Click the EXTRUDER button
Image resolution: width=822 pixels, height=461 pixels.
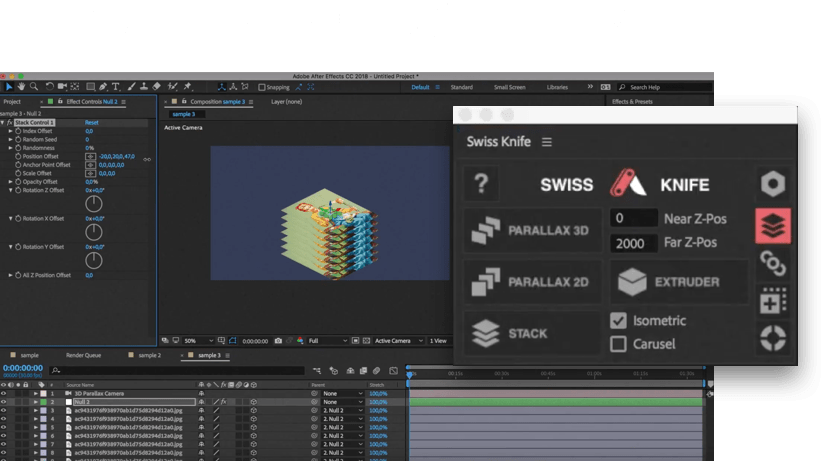pyautogui.click(x=679, y=282)
